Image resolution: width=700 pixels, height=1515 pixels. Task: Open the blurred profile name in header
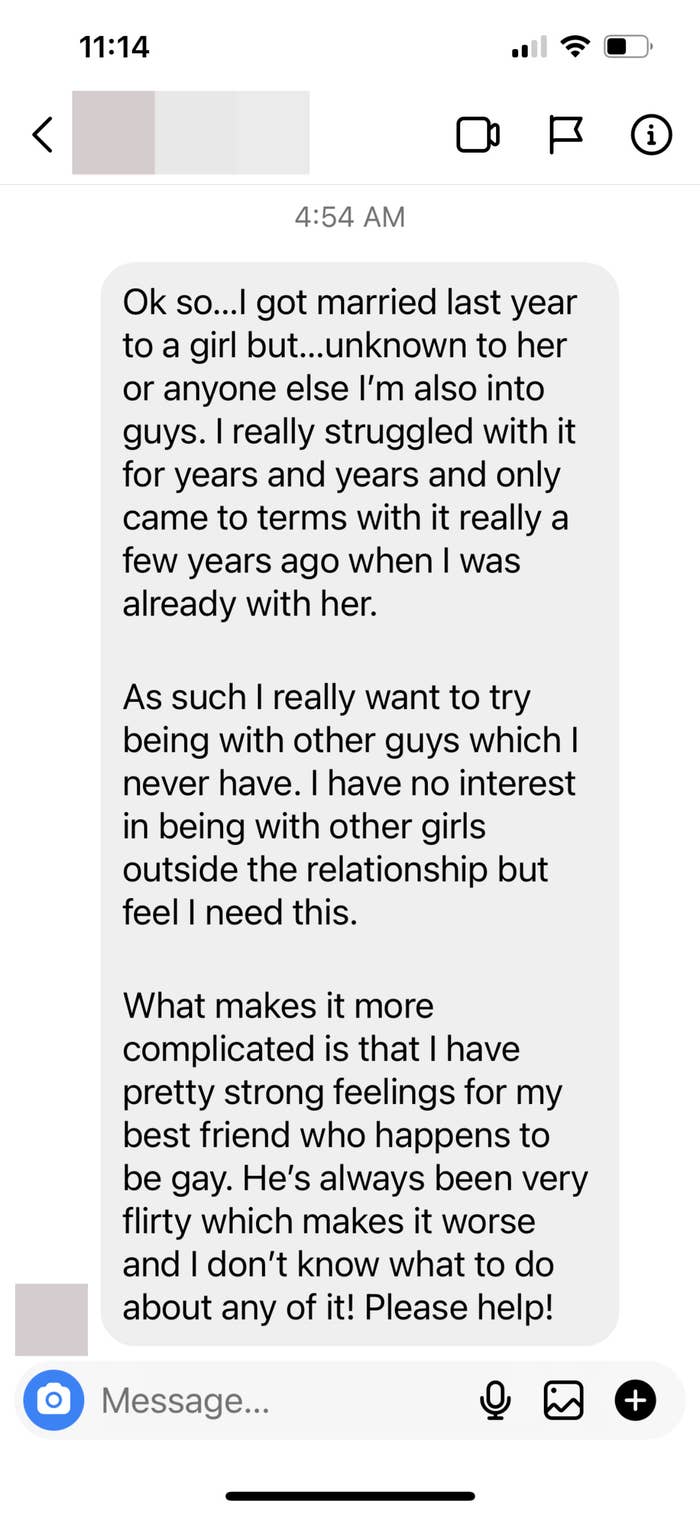[232, 133]
